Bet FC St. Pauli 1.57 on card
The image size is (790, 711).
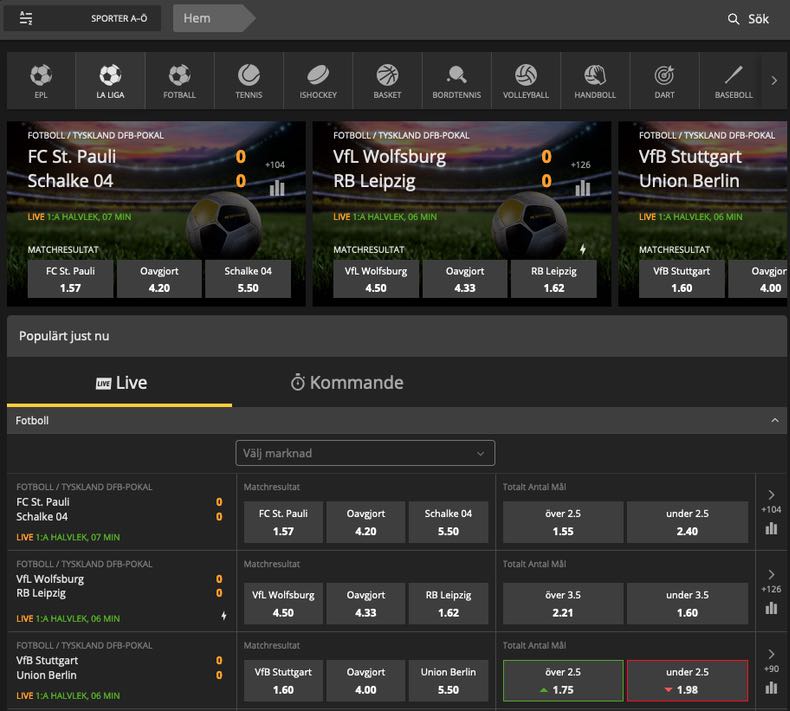[x=71, y=279]
